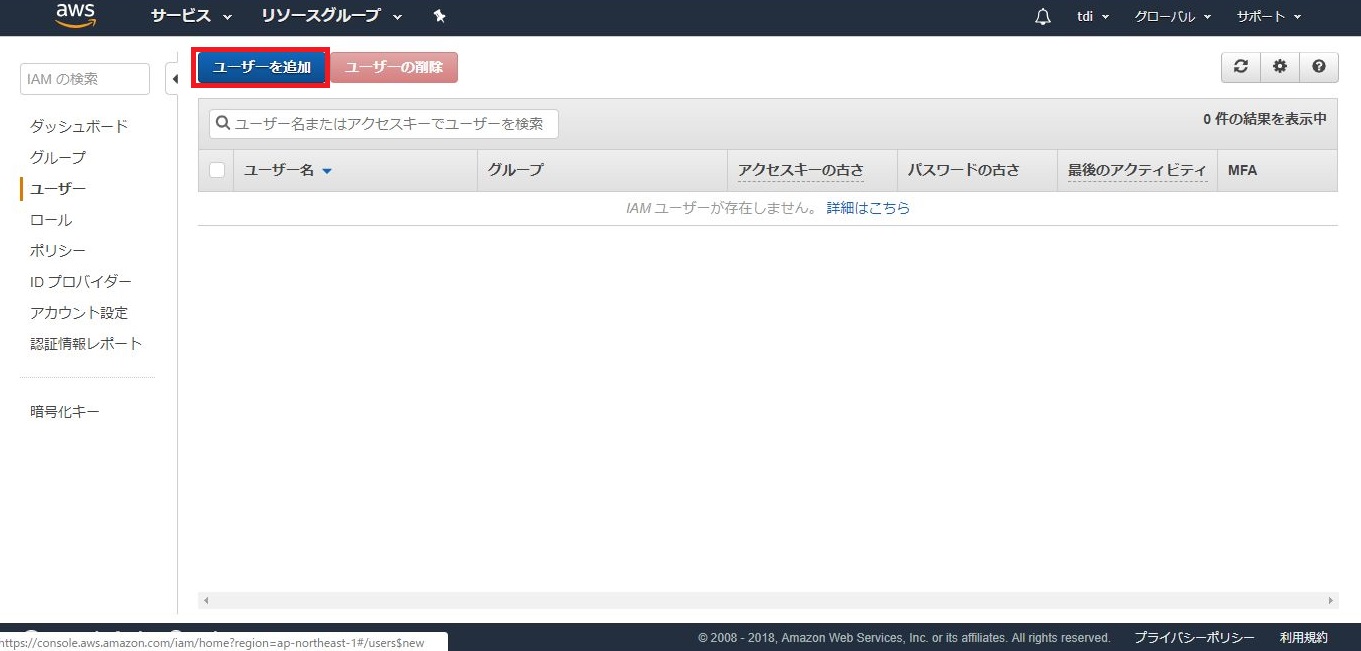Toggle the select-all users checkbox
Viewport: 1361px width, 651px height.
coord(217,170)
